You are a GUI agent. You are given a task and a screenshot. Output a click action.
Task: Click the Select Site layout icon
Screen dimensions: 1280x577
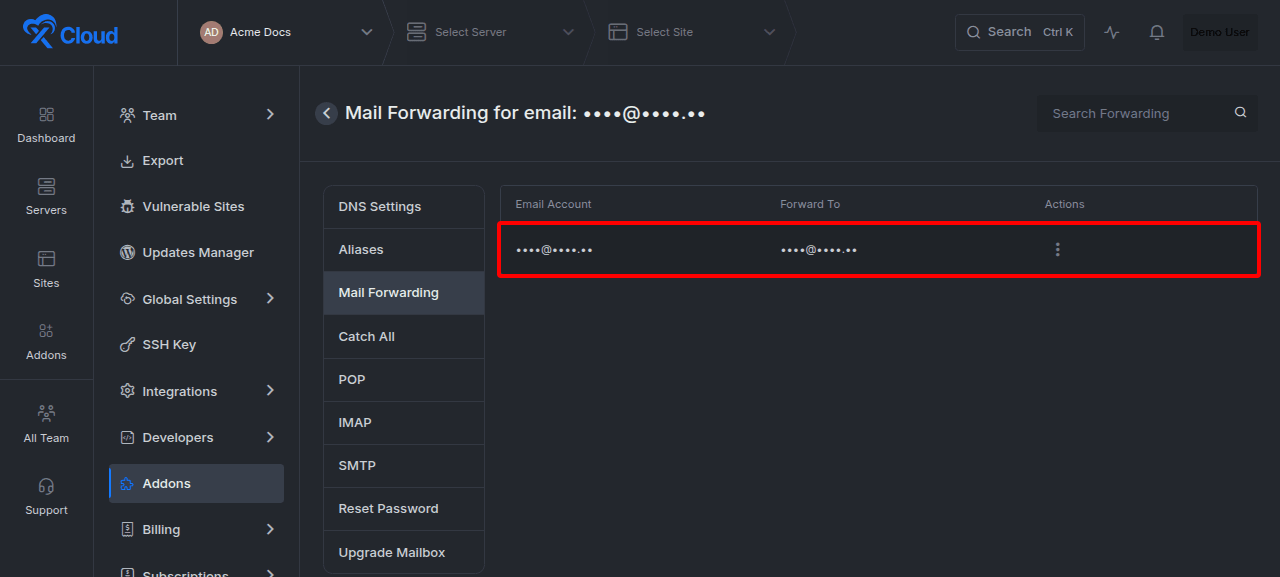[x=618, y=32]
